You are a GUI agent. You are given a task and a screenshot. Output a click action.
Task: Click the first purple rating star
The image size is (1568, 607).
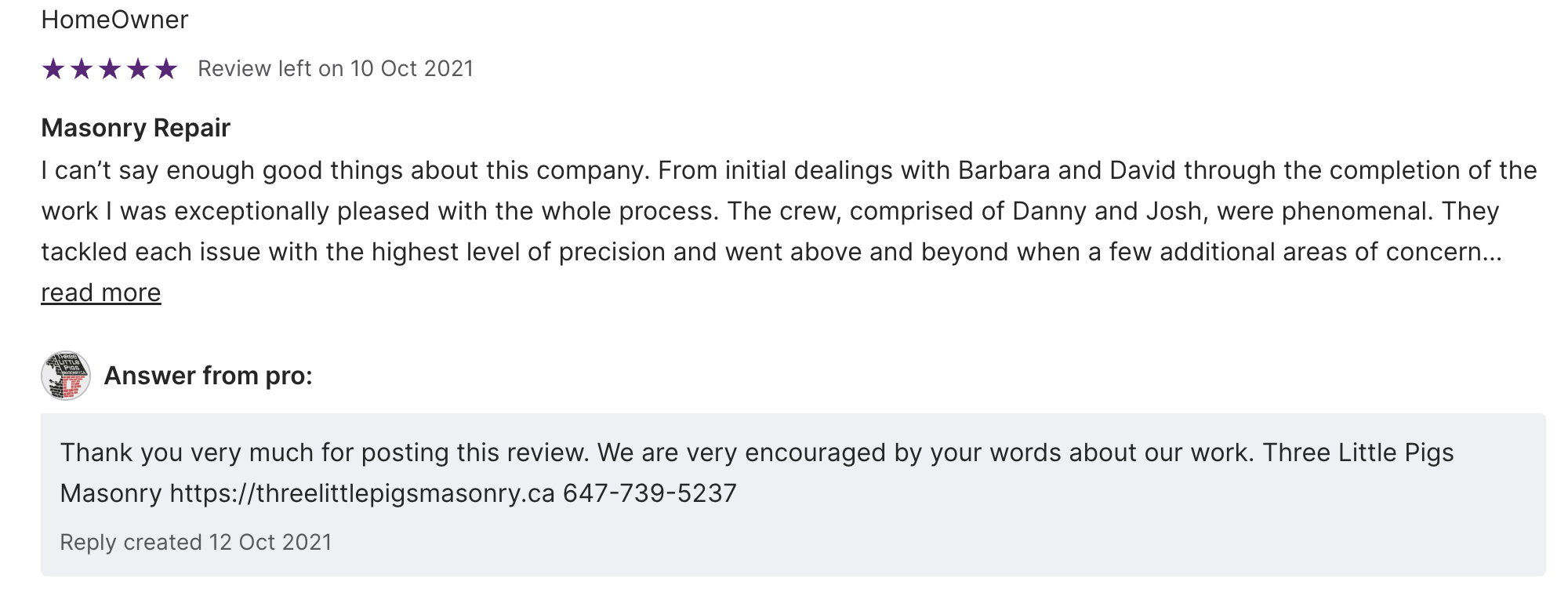[53, 69]
